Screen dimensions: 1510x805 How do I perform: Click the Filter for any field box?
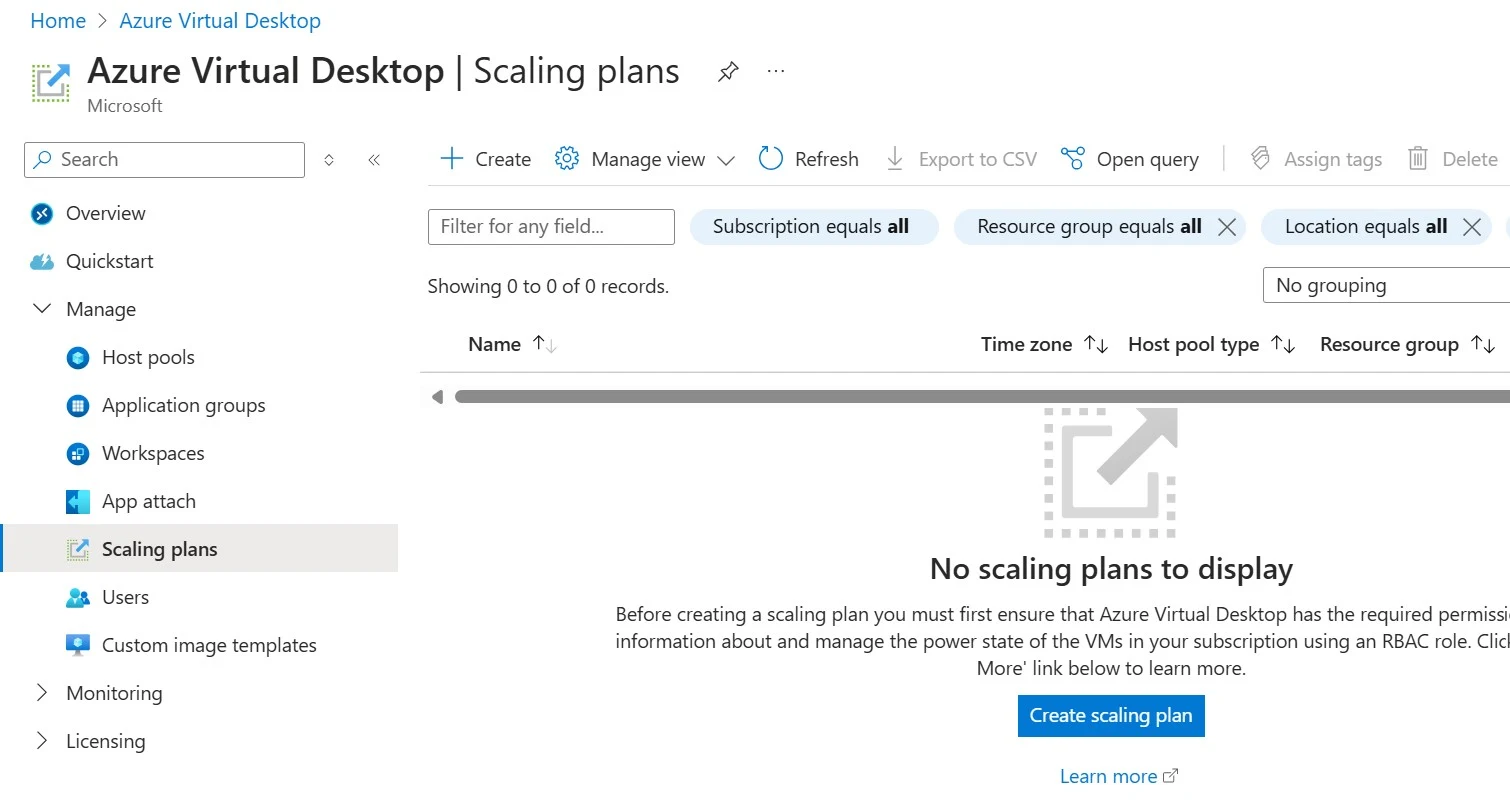pos(551,227)
